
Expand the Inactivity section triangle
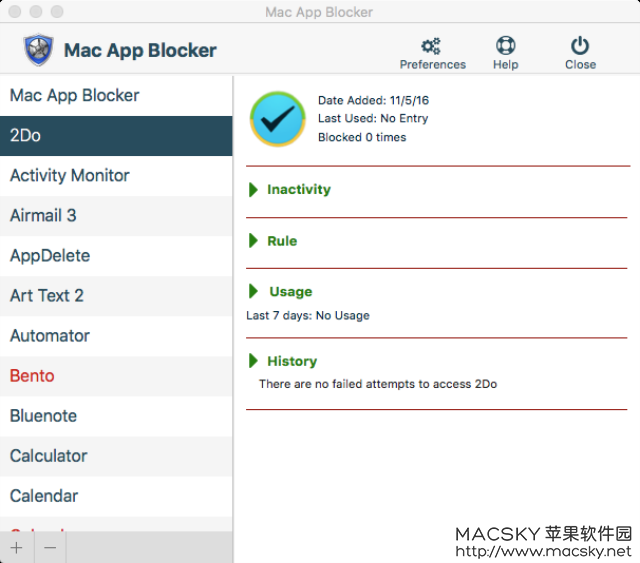pos(253,189)
